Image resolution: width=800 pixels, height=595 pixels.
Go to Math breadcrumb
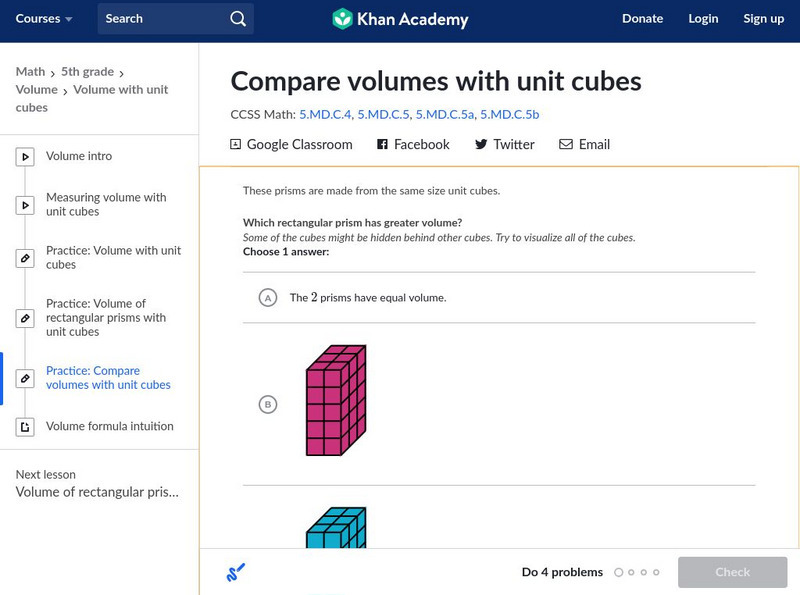(30, 72)
